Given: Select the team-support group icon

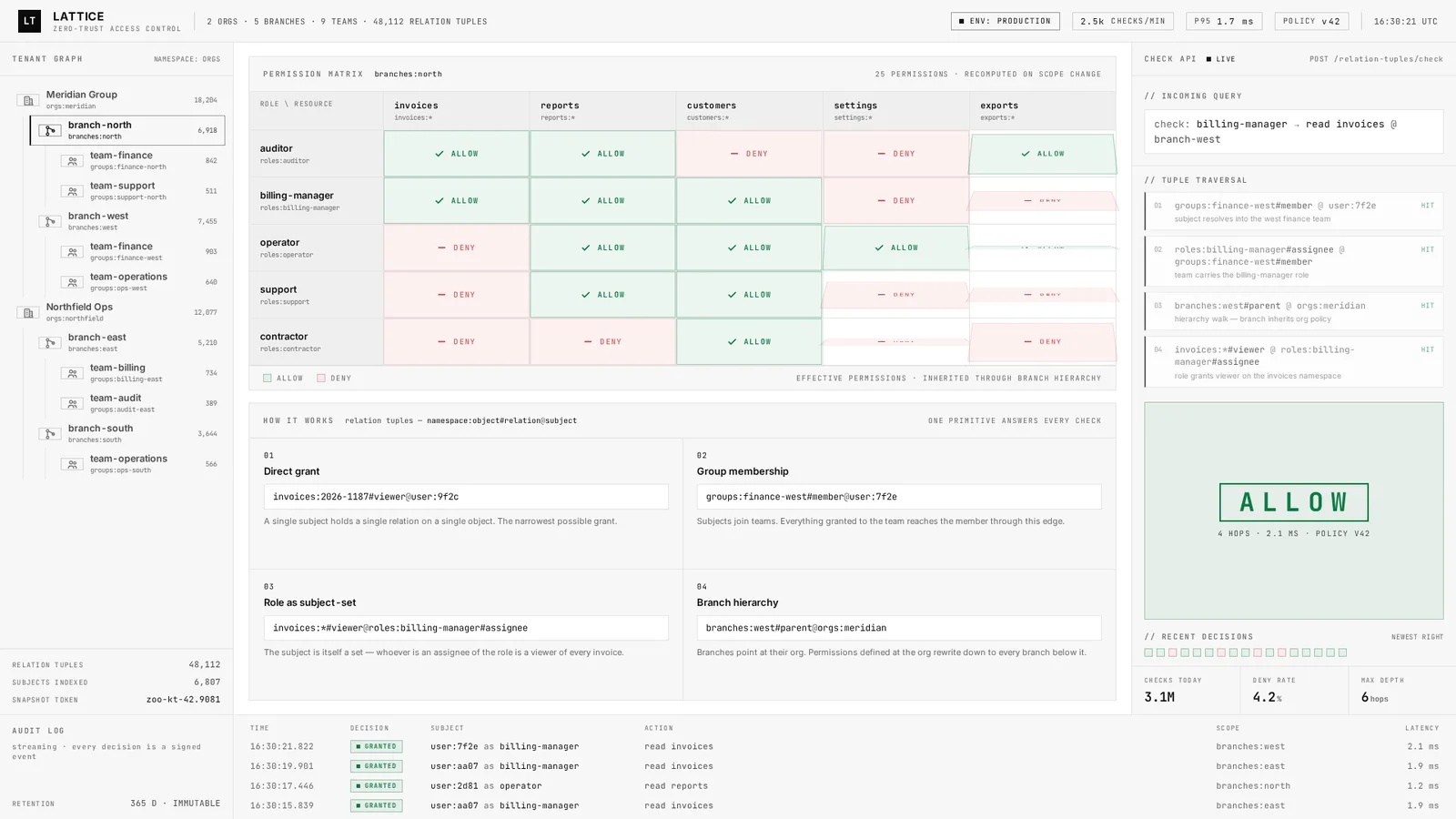Looking at the screenshot, I should click(72, 191).
